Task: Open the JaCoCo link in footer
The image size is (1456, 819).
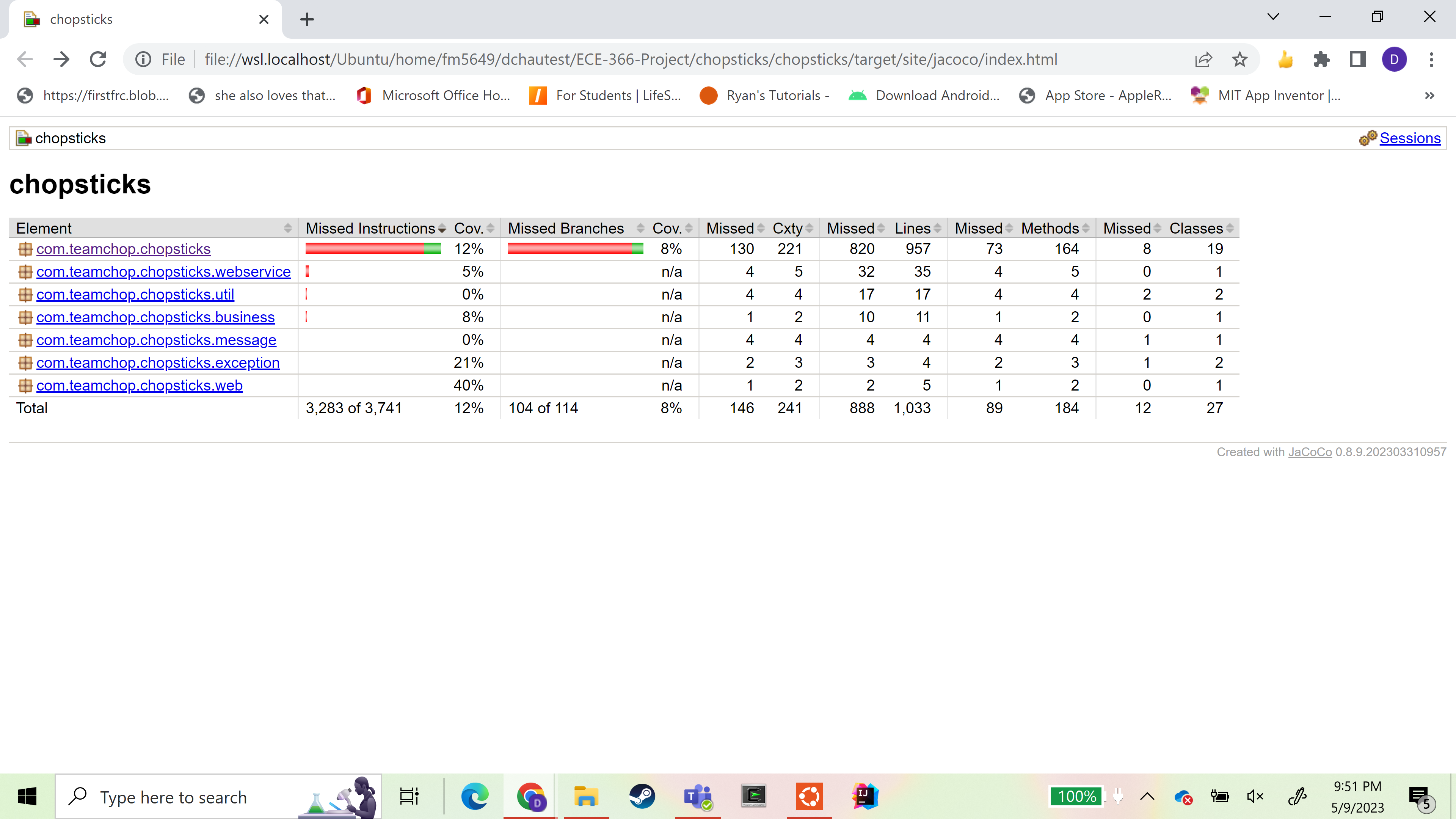Action: pos(1310,452)
